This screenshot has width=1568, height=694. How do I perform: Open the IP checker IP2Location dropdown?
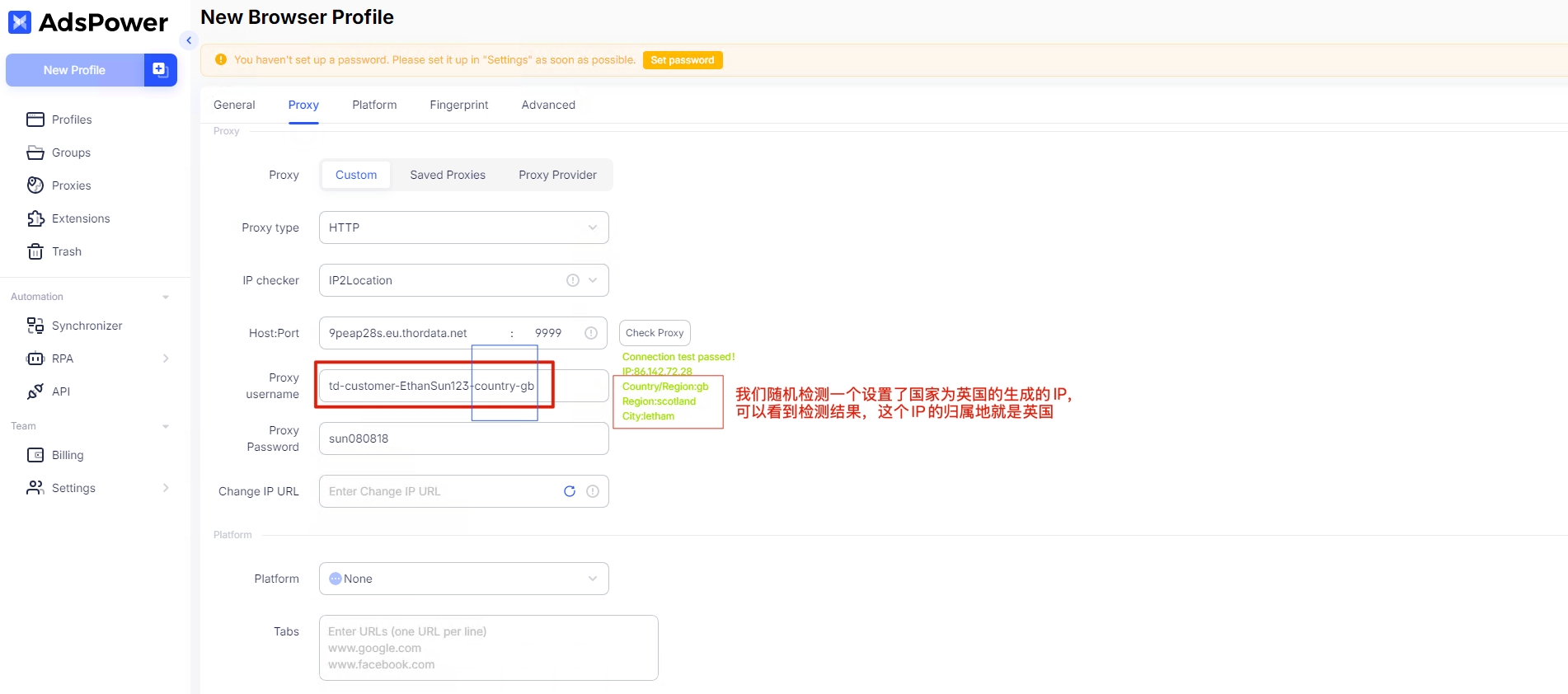pos(445,280)
